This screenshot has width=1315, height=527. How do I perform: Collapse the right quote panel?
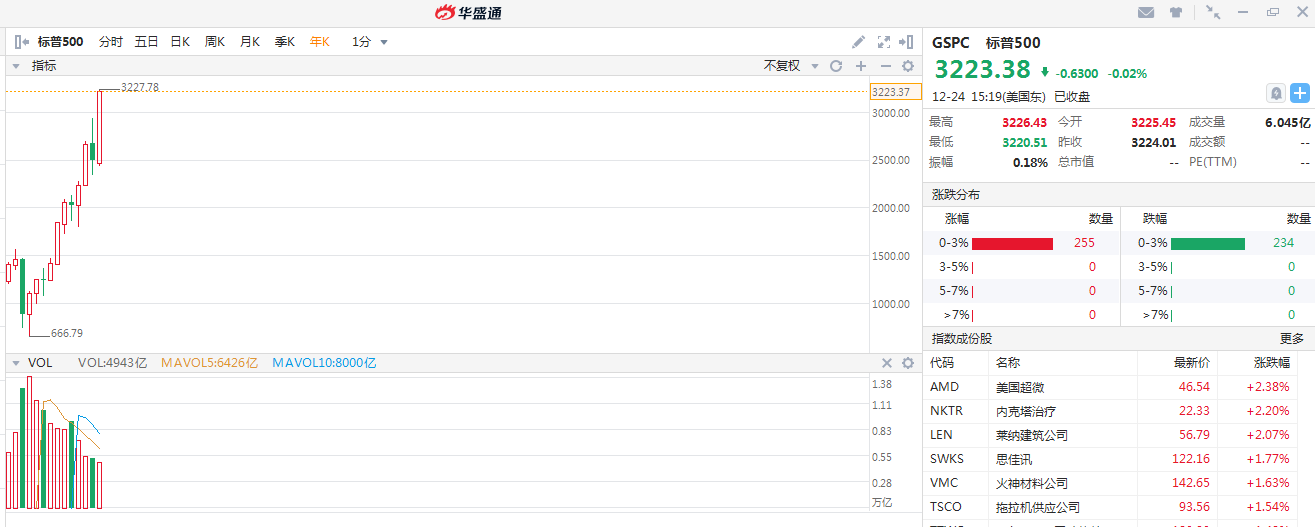coord(906,42)
